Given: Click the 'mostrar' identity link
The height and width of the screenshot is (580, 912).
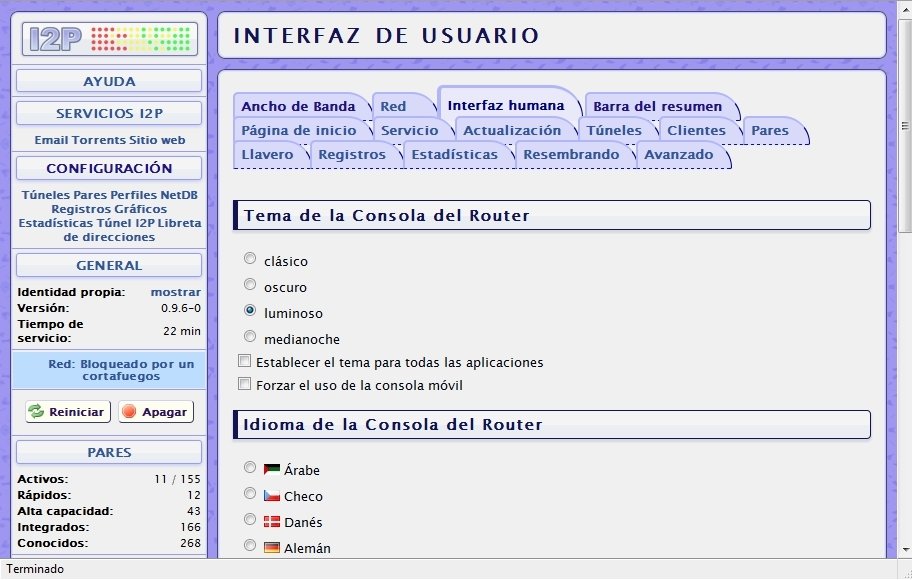Looking at the screenshot, I should [x=176, y=292].
